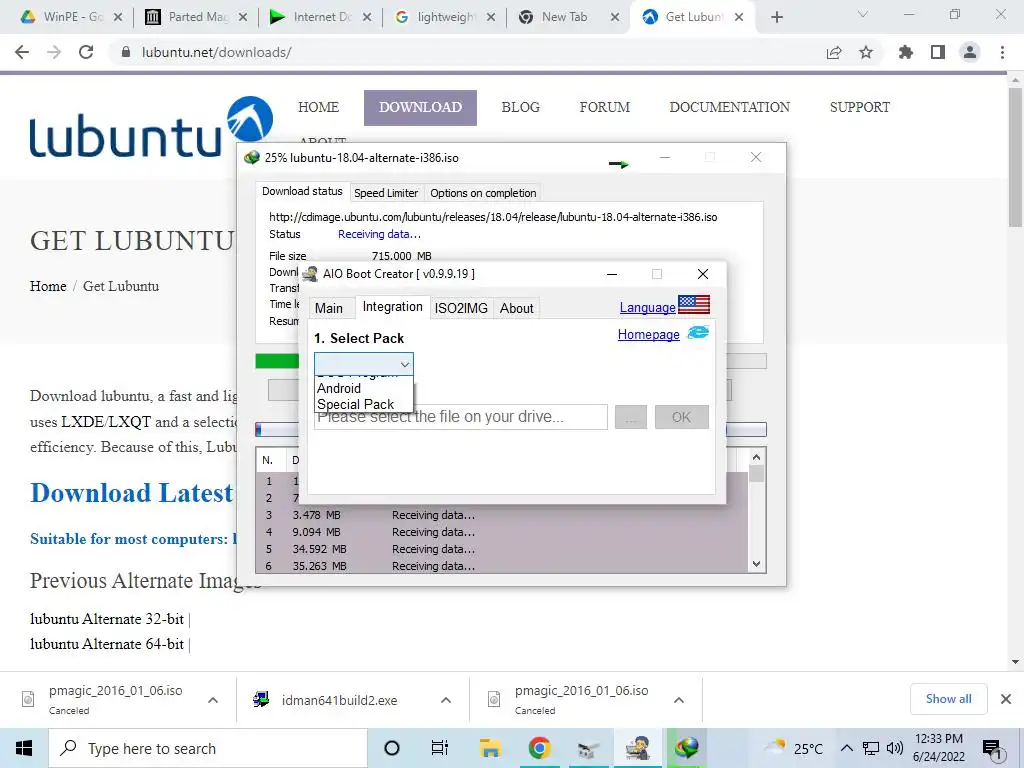Open Cortana circle icon on taskbar
The image size is (1024, 768).
[x=392, y=748]
